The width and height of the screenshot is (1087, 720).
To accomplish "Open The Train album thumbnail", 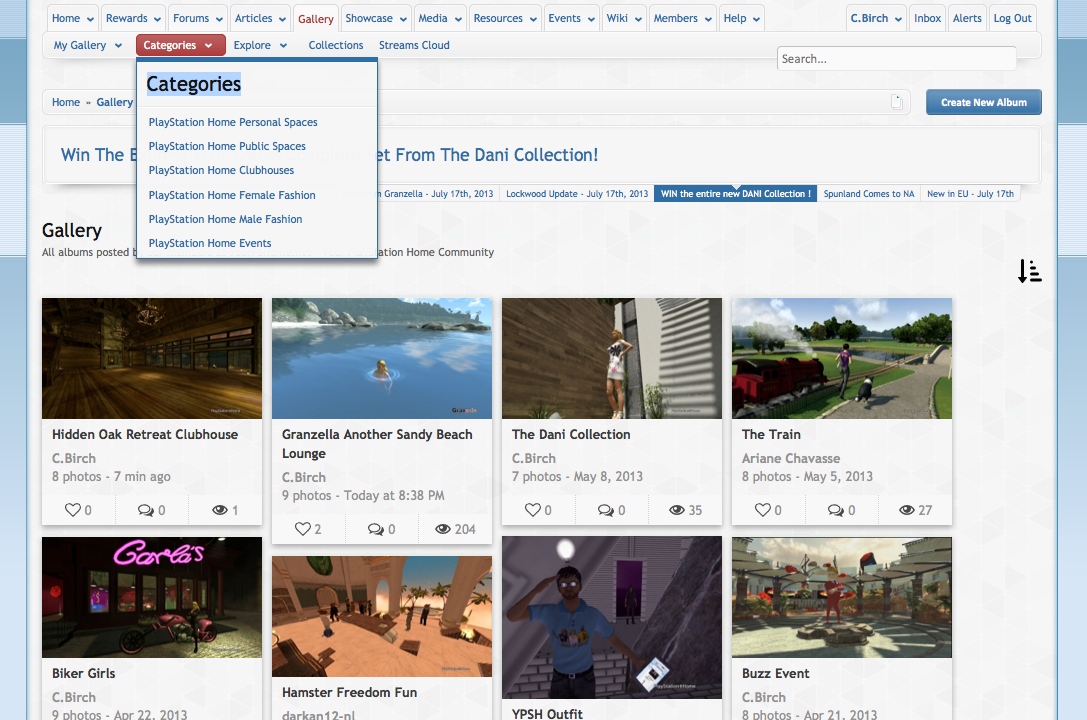I will coord(842,358).
